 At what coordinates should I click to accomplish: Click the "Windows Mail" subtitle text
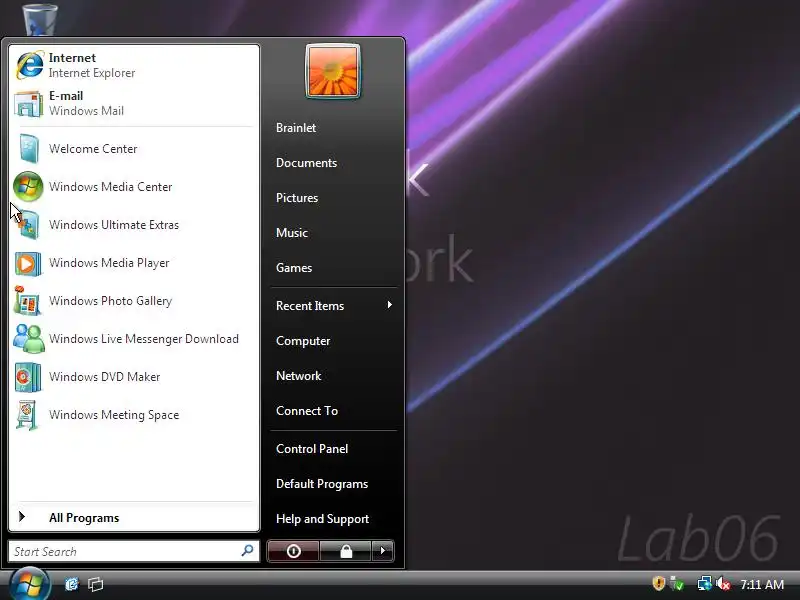click(86, 111)
